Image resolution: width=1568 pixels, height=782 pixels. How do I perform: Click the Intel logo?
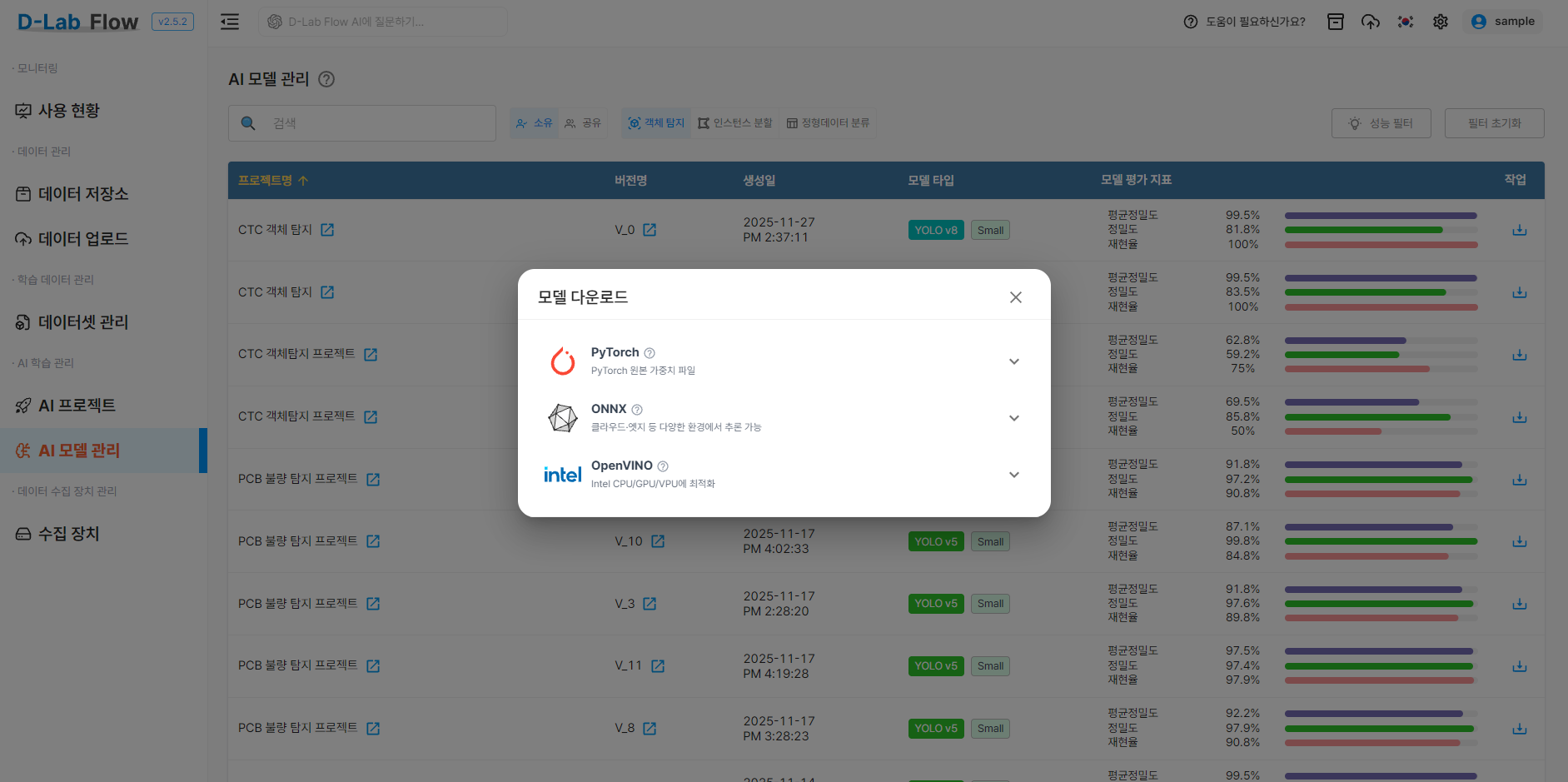[x=563, y=475]
